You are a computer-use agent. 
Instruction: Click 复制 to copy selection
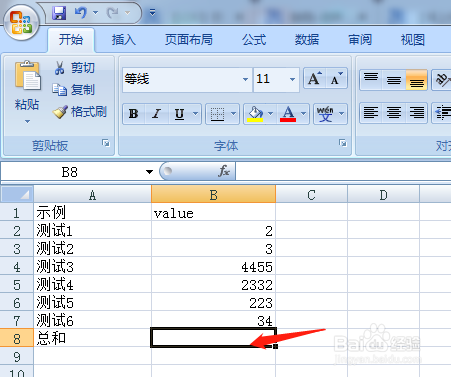pyautogui.click(x=74, y=90)
